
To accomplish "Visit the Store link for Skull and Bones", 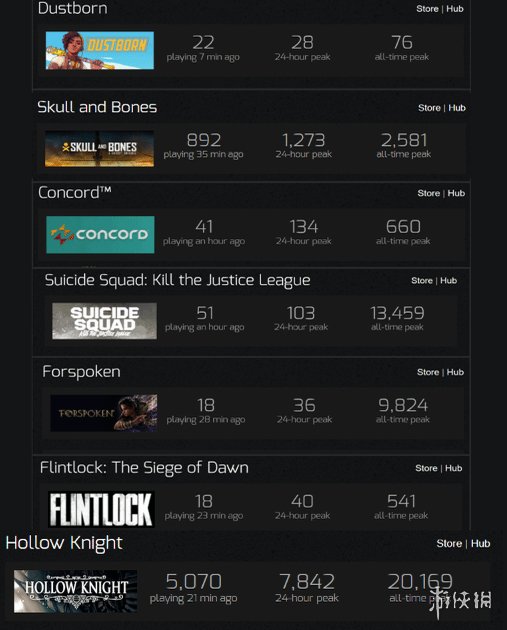I will (x=429, y=108).
